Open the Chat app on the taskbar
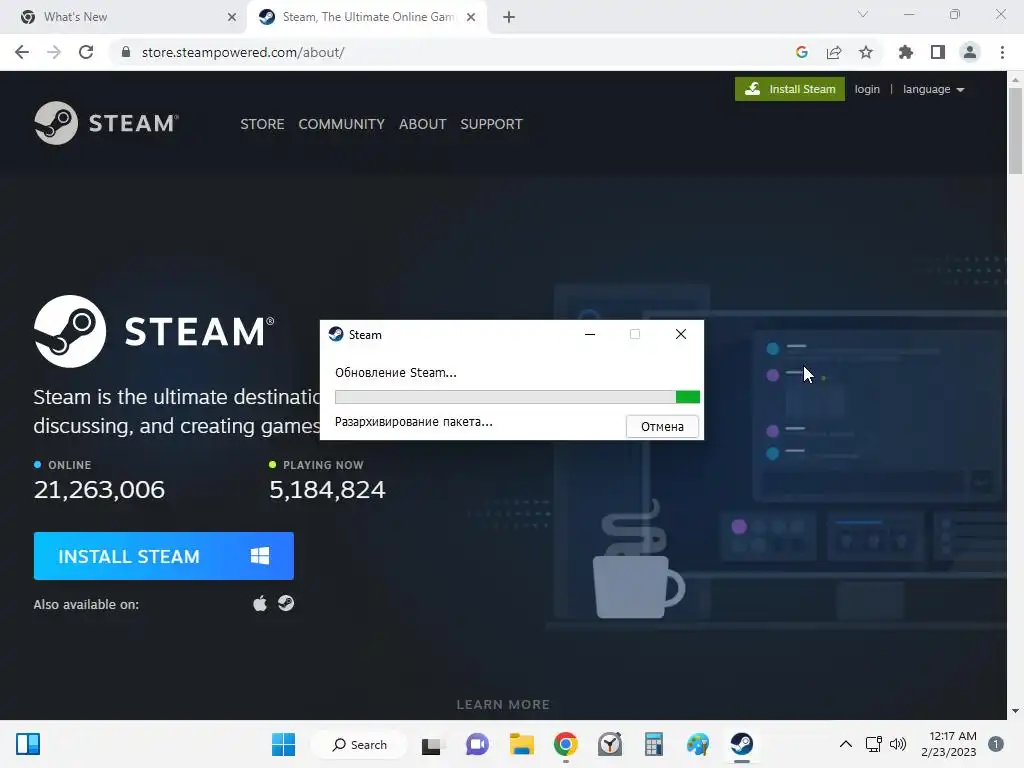The width and height of the screenshot is (1024, 768). click(477, 744)
